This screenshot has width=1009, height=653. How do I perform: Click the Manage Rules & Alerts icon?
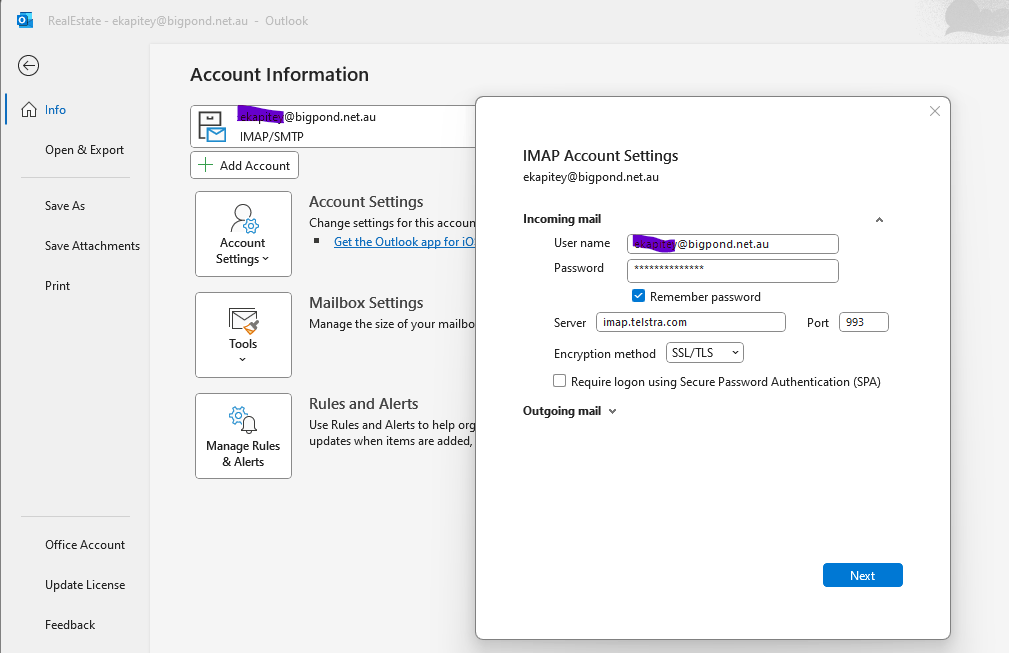(x=243, y=421)
